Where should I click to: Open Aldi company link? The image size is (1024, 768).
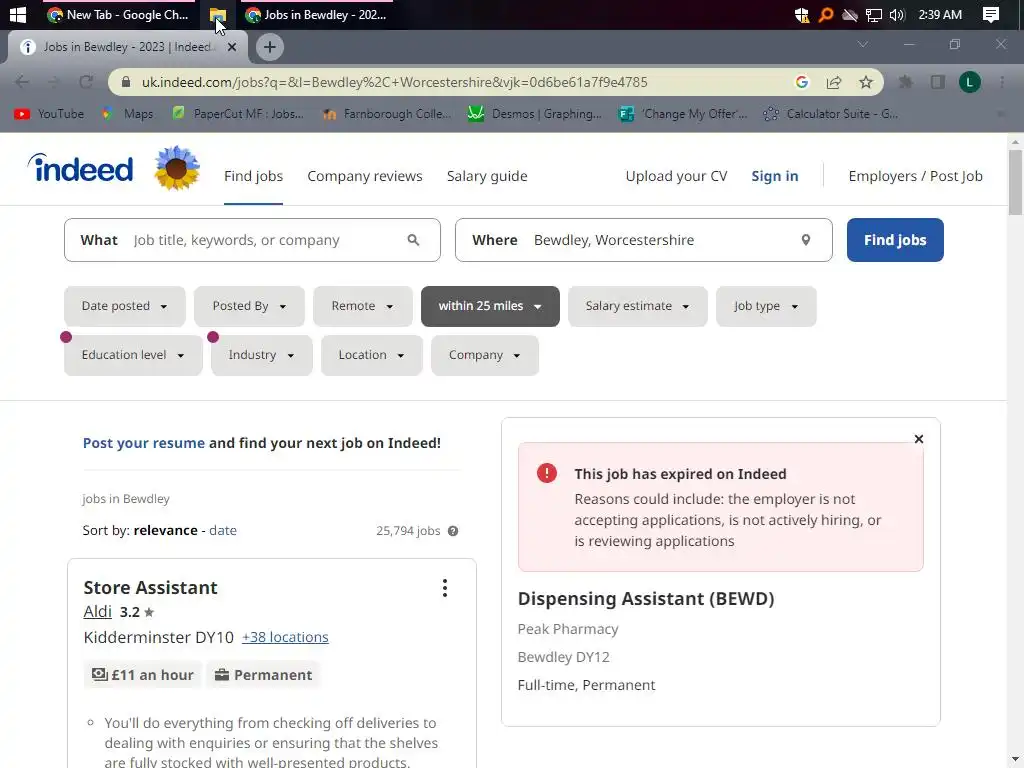(x=97, y=612)
